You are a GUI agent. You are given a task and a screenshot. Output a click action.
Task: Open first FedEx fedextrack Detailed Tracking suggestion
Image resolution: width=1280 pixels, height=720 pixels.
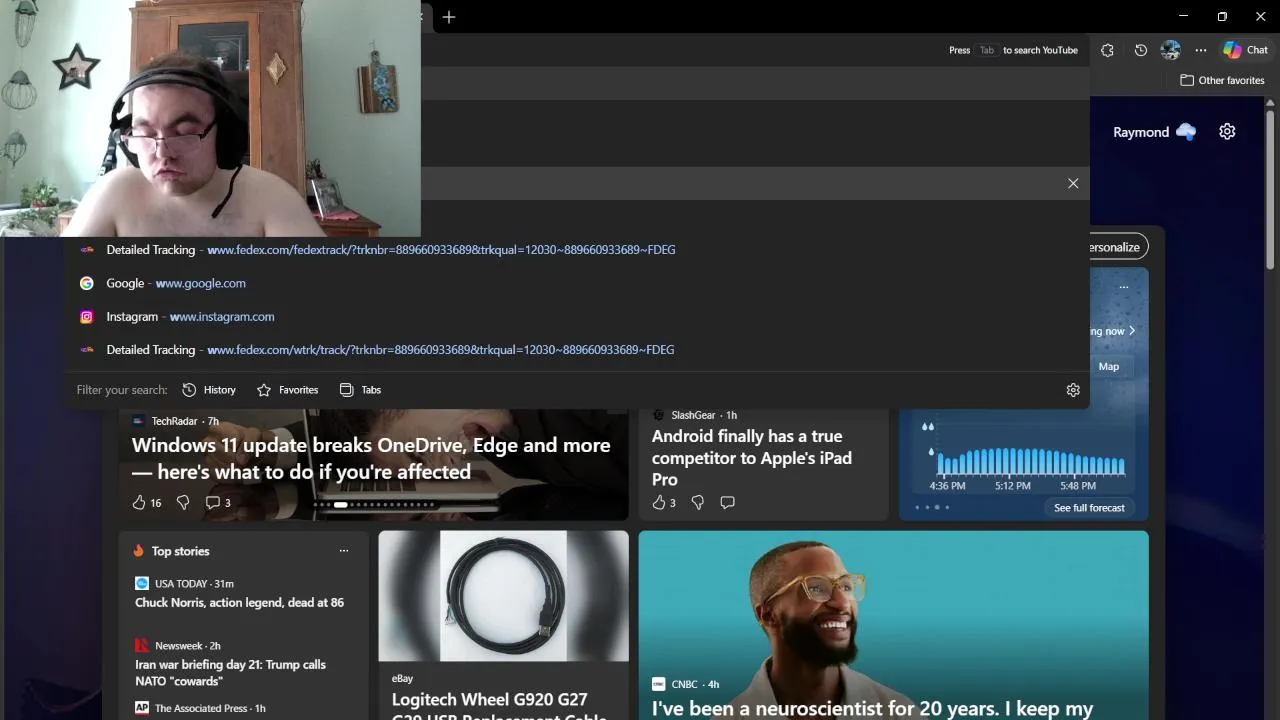(577, 250)
